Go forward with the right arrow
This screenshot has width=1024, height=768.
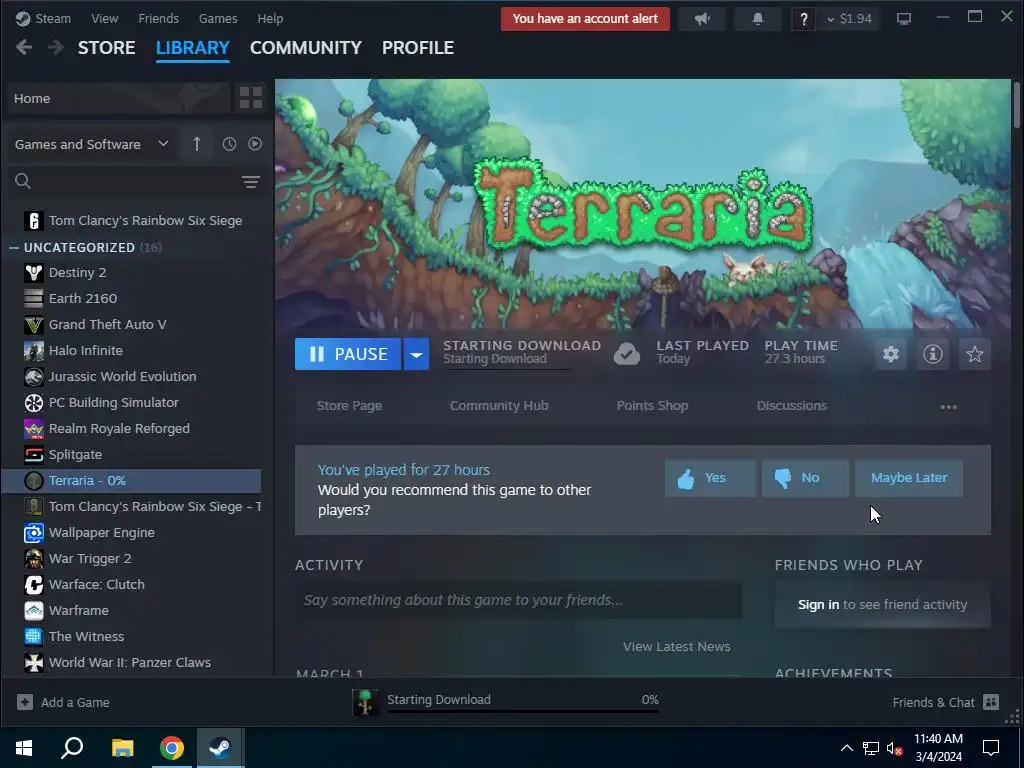(x=56, y=48)
